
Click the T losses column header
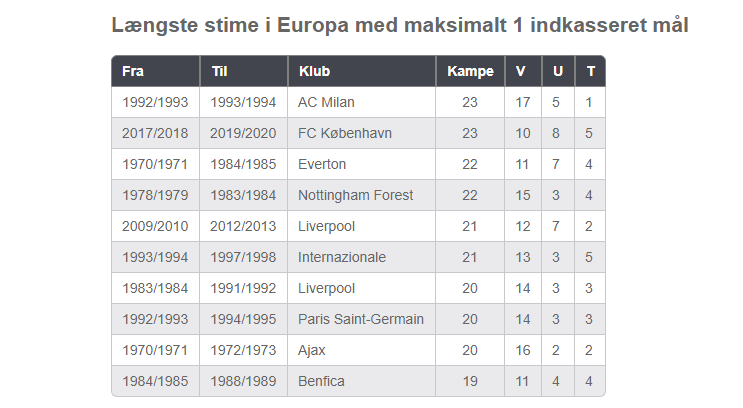[590, 72]
